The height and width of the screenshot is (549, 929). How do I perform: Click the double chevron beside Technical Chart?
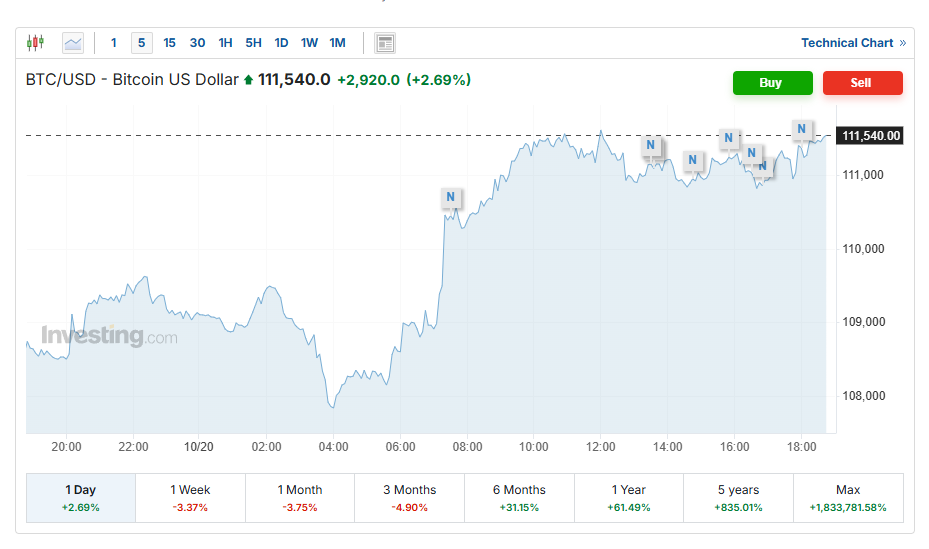(903, 43)
